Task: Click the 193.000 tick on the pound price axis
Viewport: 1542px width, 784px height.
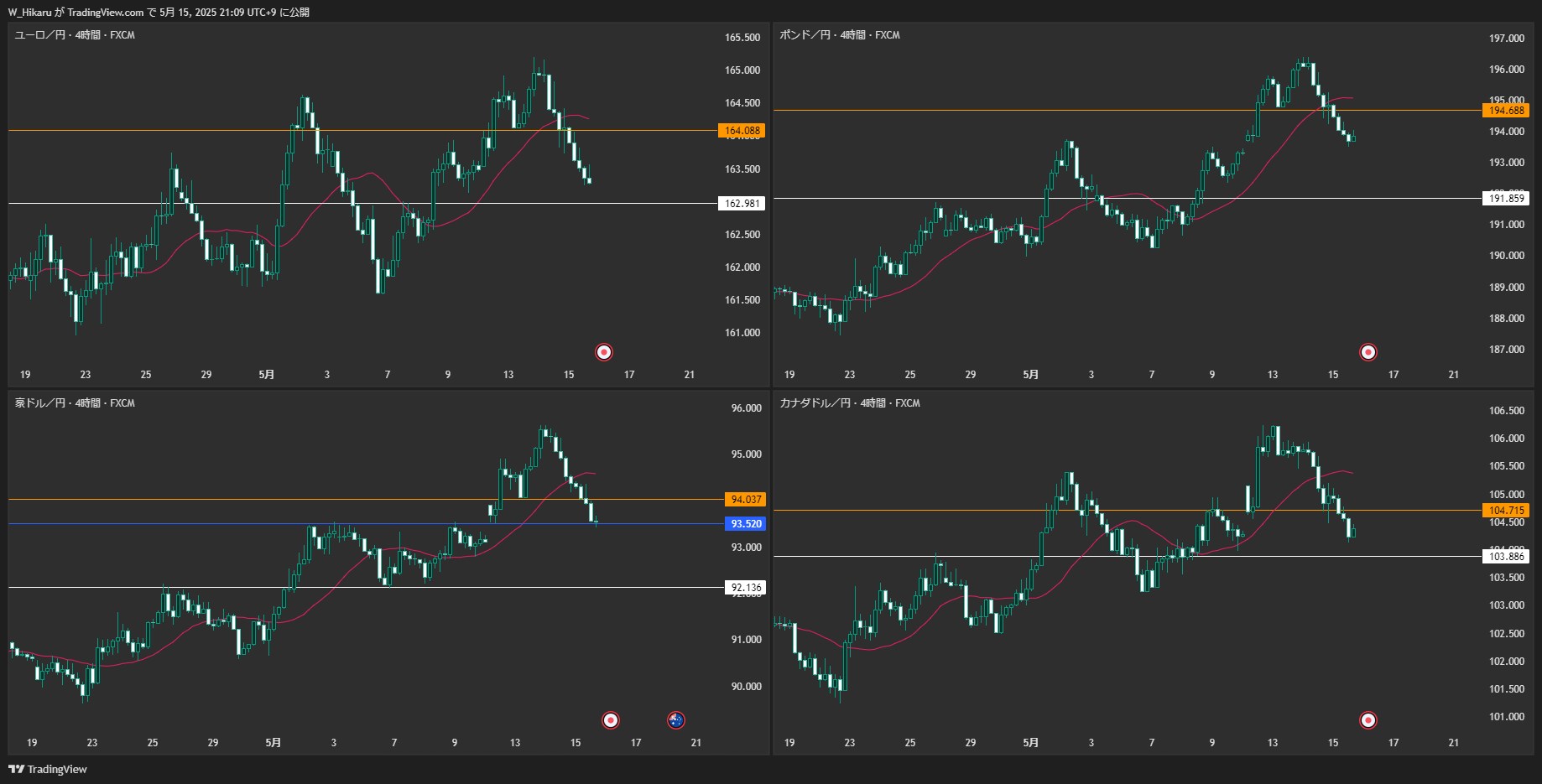Action: (1507, 163)
